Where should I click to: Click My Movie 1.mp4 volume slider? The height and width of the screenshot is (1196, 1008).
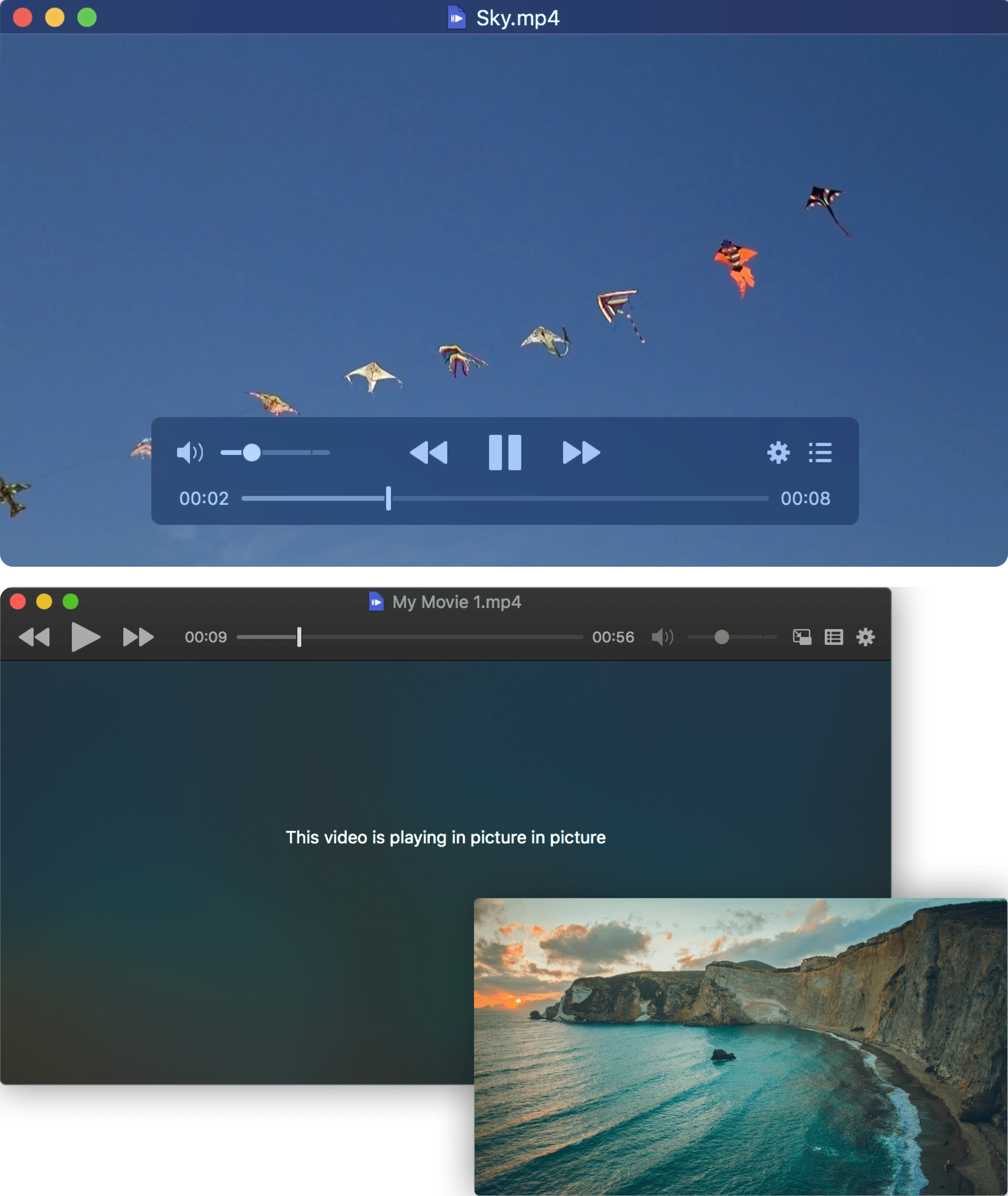tap(731, 637)
